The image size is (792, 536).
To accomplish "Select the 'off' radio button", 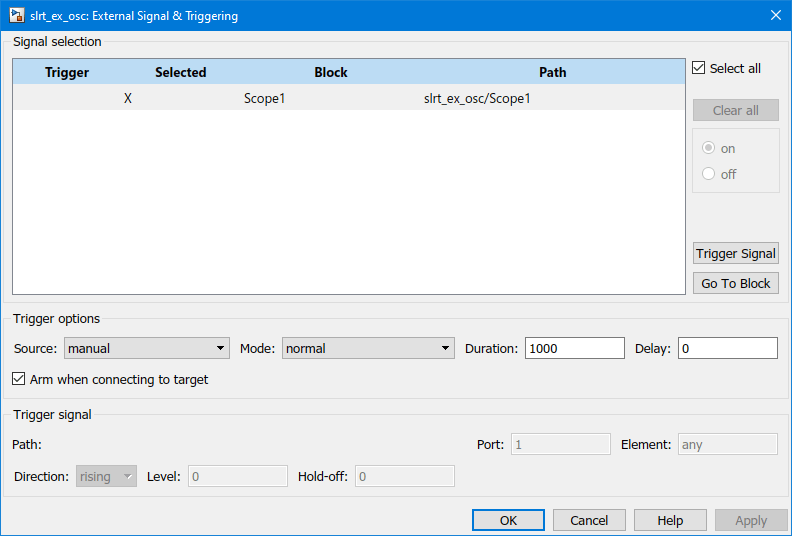I will (709, 174).
